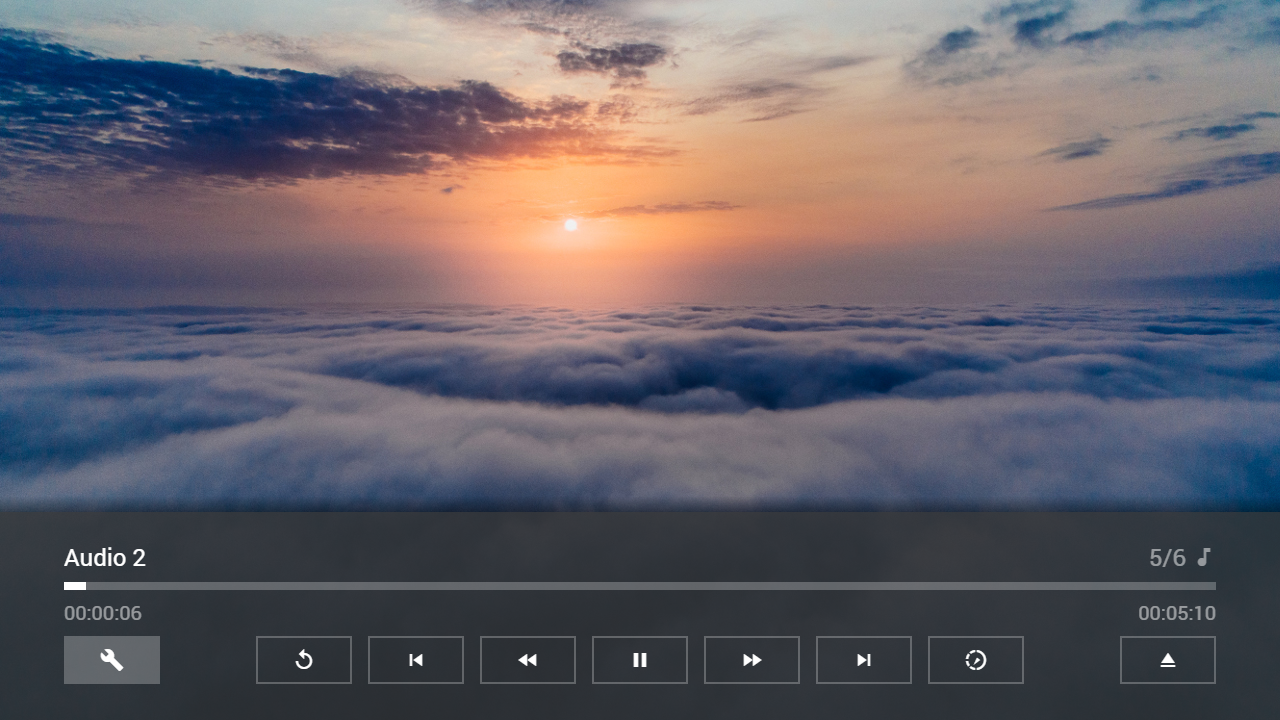Click the eject button
1280x720 pixels.
(x=1168, y=660)
